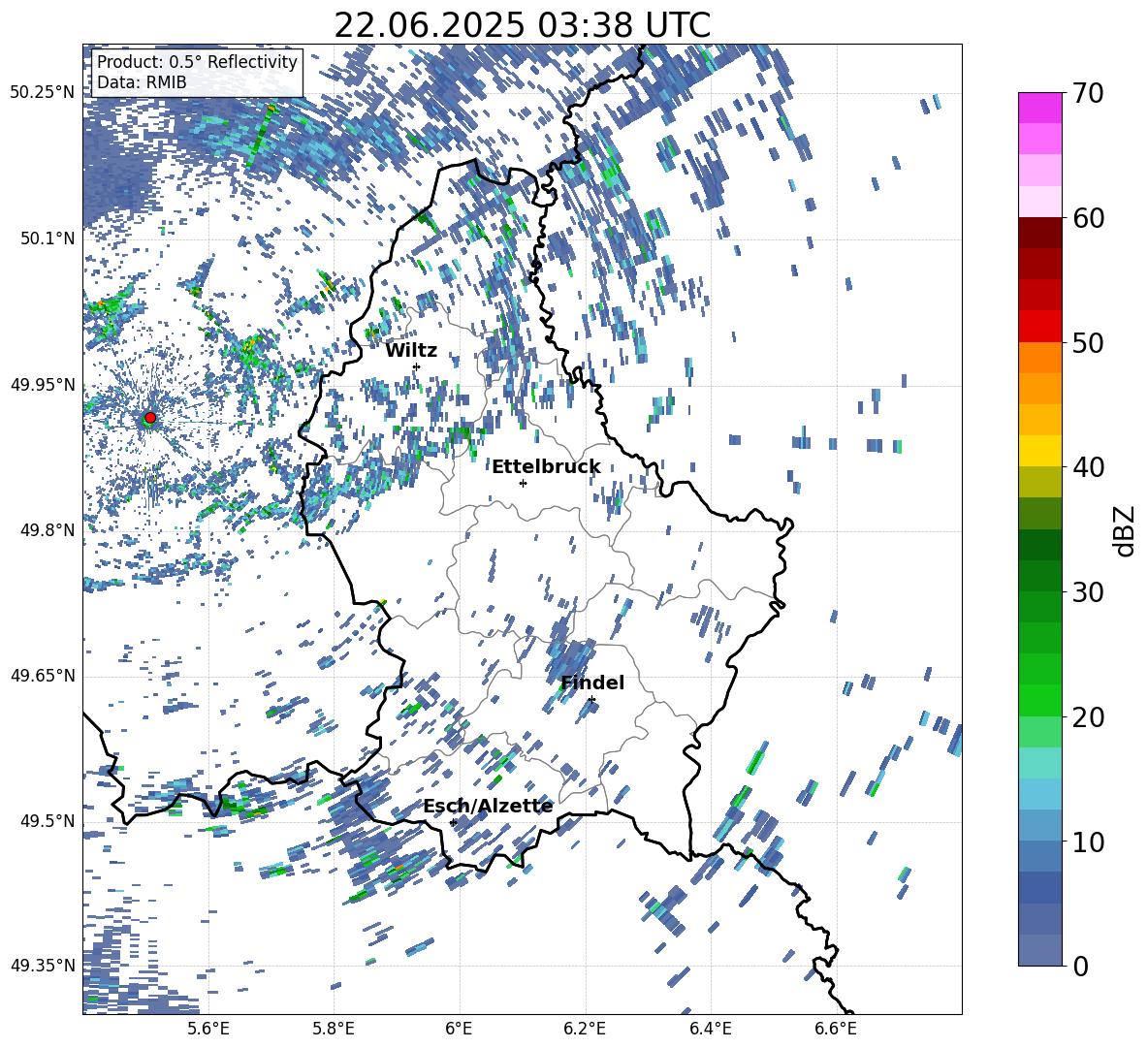Click the 49.95°N latitude label
Viewport: 1148px width, 1048px height.
pyautogui.click(x=43, y=385)
